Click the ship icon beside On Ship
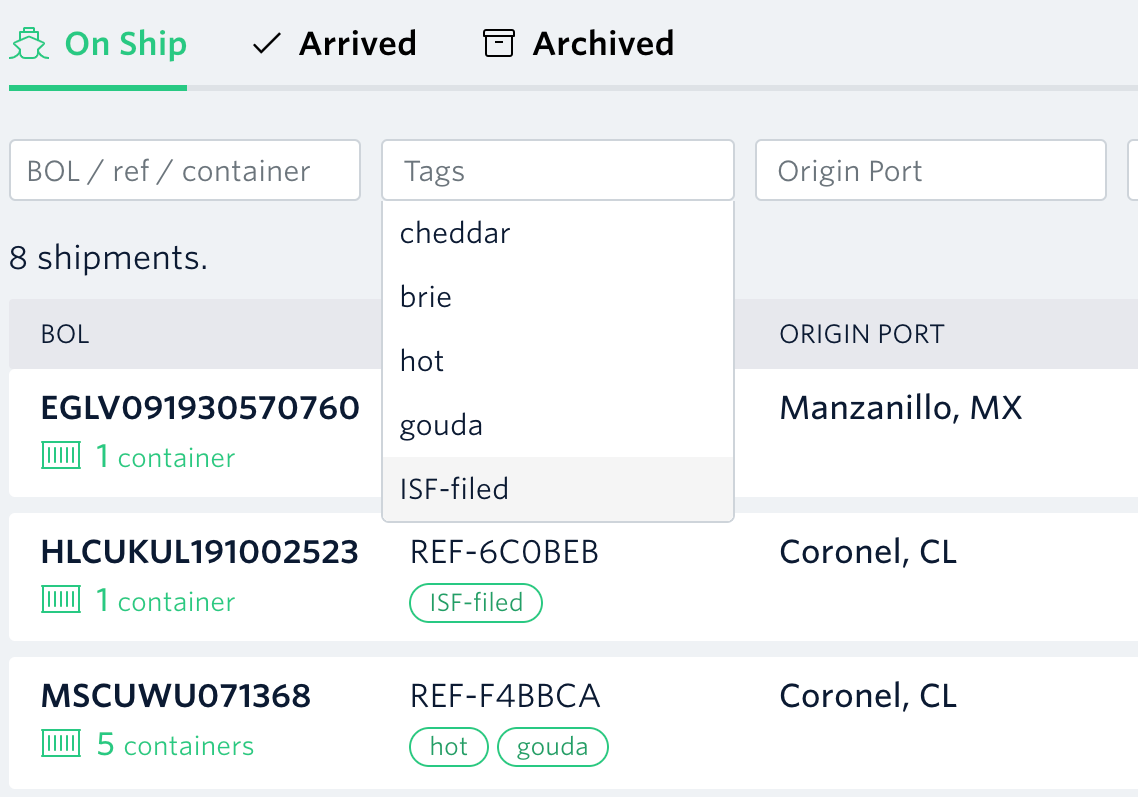Image resolution: width=1138 pixels, height=797 pixels. pyautogui.click(x=29, y=42)
